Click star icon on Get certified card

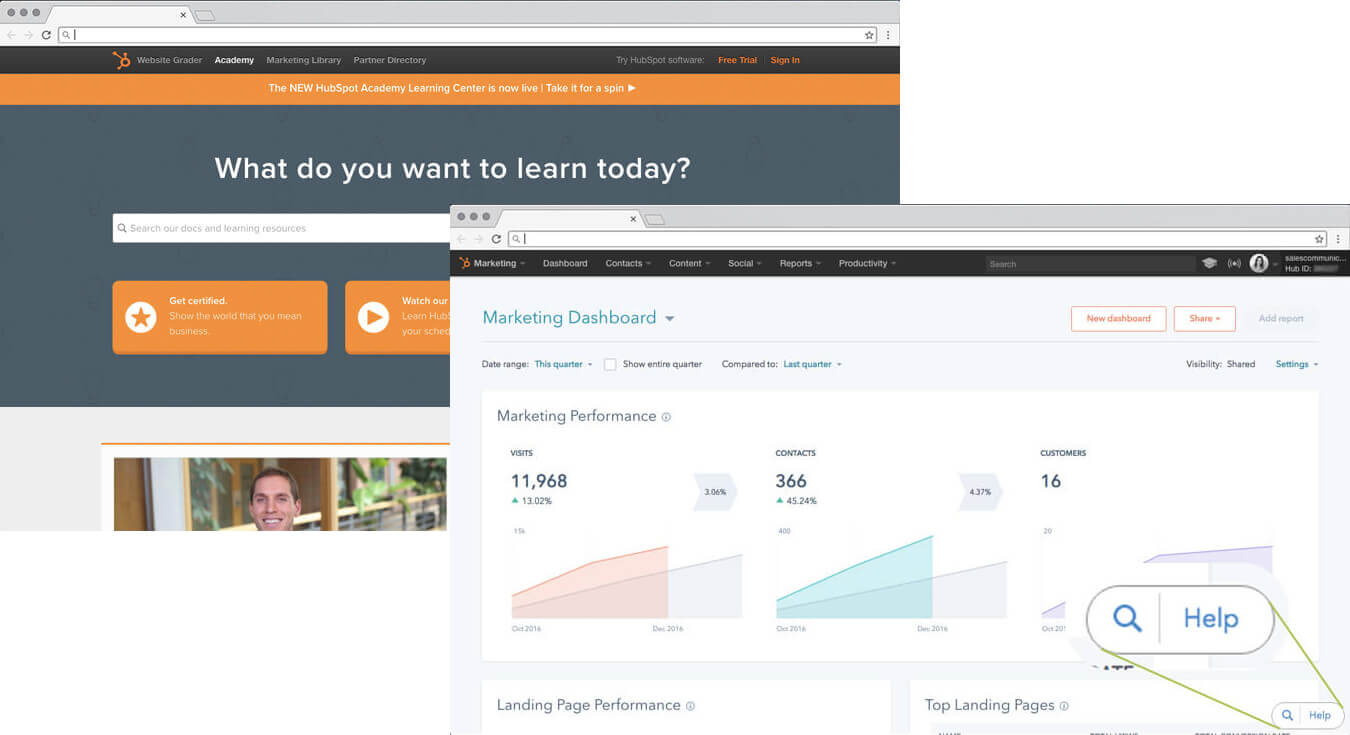(140, 317)
